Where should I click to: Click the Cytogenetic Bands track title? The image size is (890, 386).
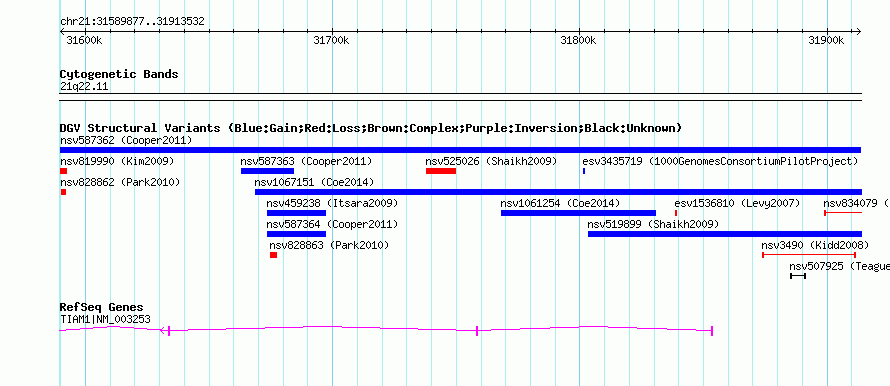tap(119, 74)
